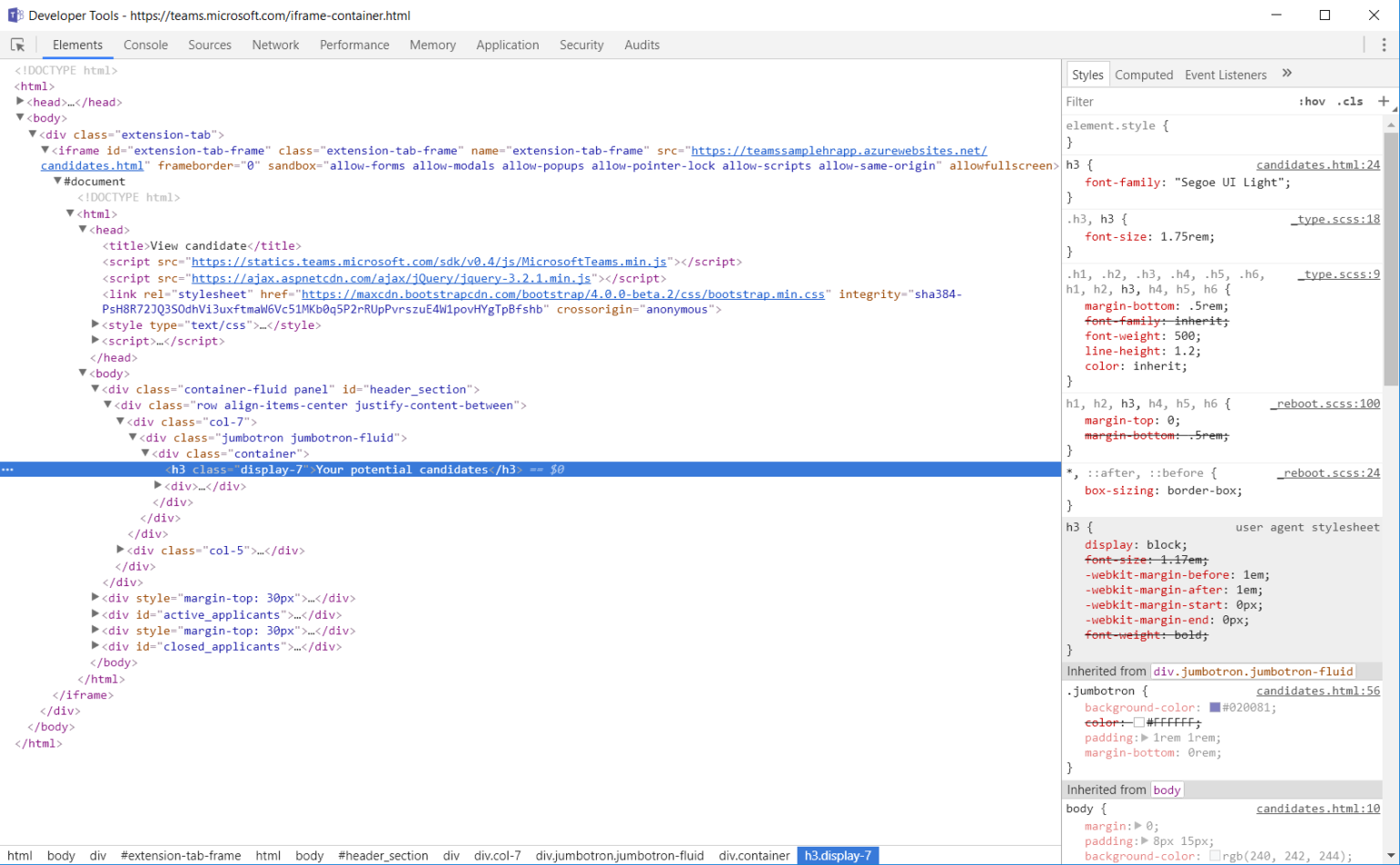Expand the div with id closed_applicants
1400x865 pixels.
coord(97,646)
